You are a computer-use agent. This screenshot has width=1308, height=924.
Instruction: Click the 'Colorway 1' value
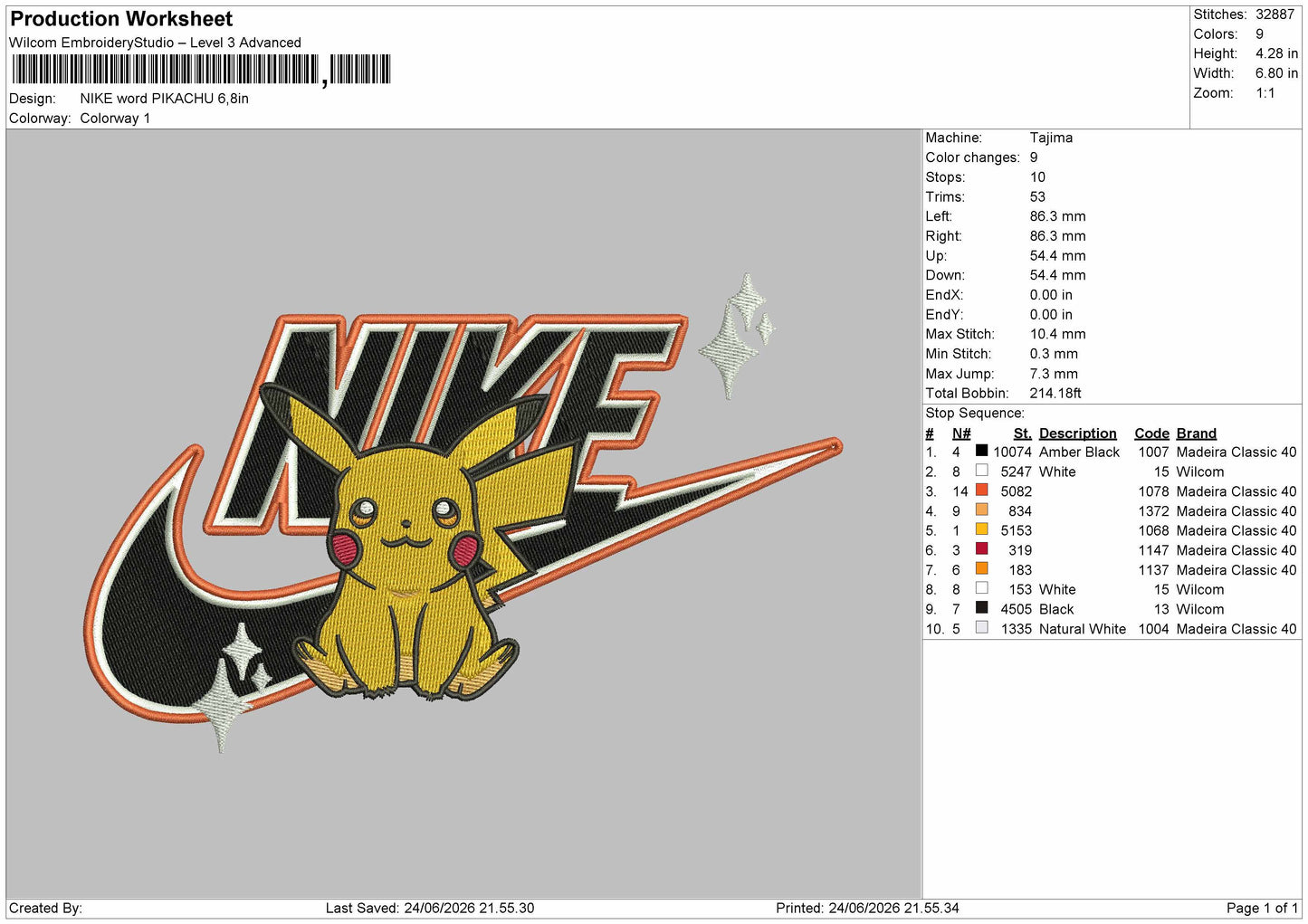pos(115,119)
